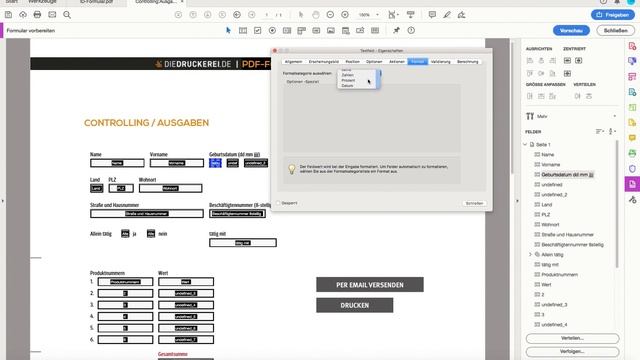Click the cloud upload icon
The width and height of the screenshot is (640, 360).
[x=23, y=15]
